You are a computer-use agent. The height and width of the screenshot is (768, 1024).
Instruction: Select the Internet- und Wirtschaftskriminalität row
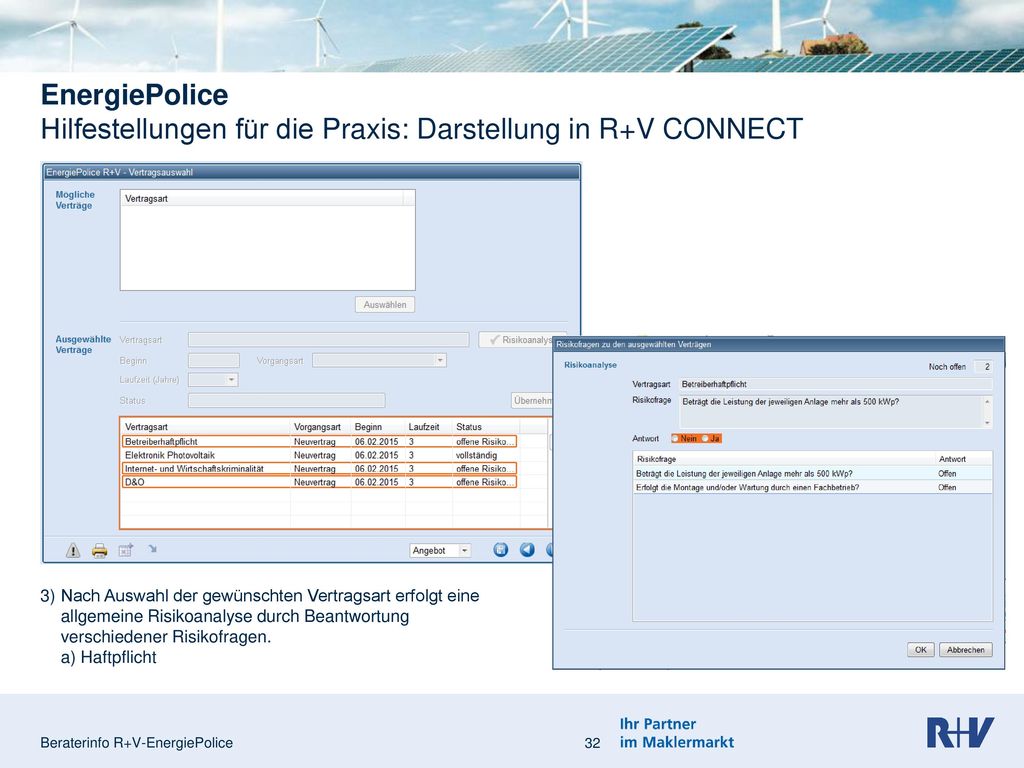click(319, 469)
